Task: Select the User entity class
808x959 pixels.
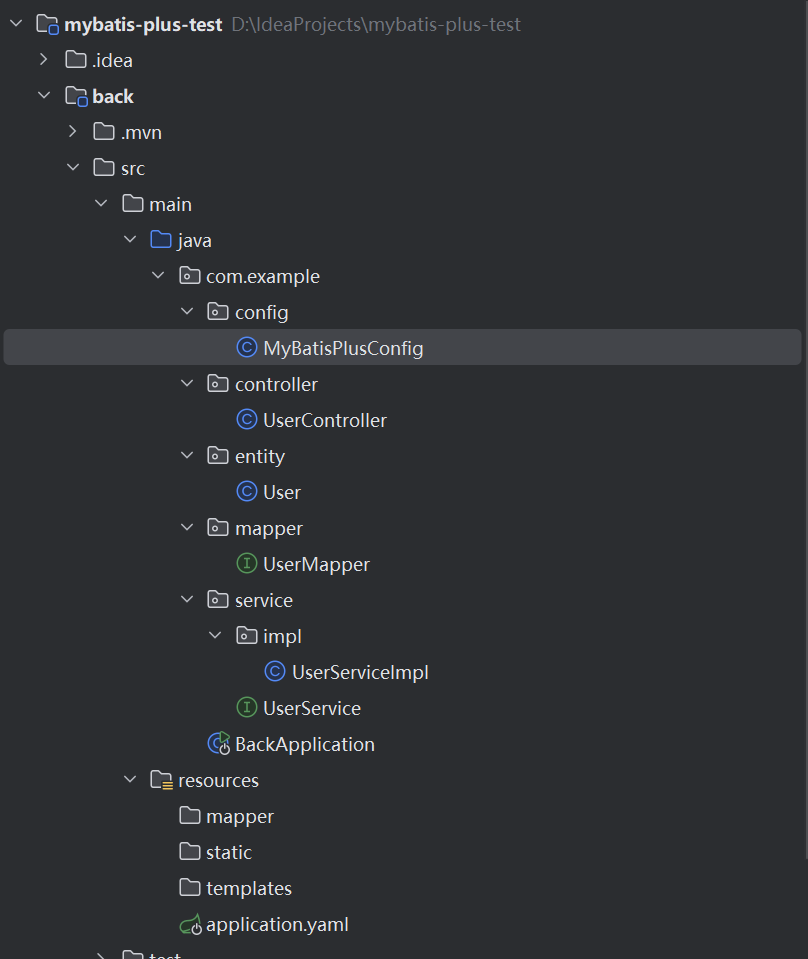Action: click(x=281, y=492)
